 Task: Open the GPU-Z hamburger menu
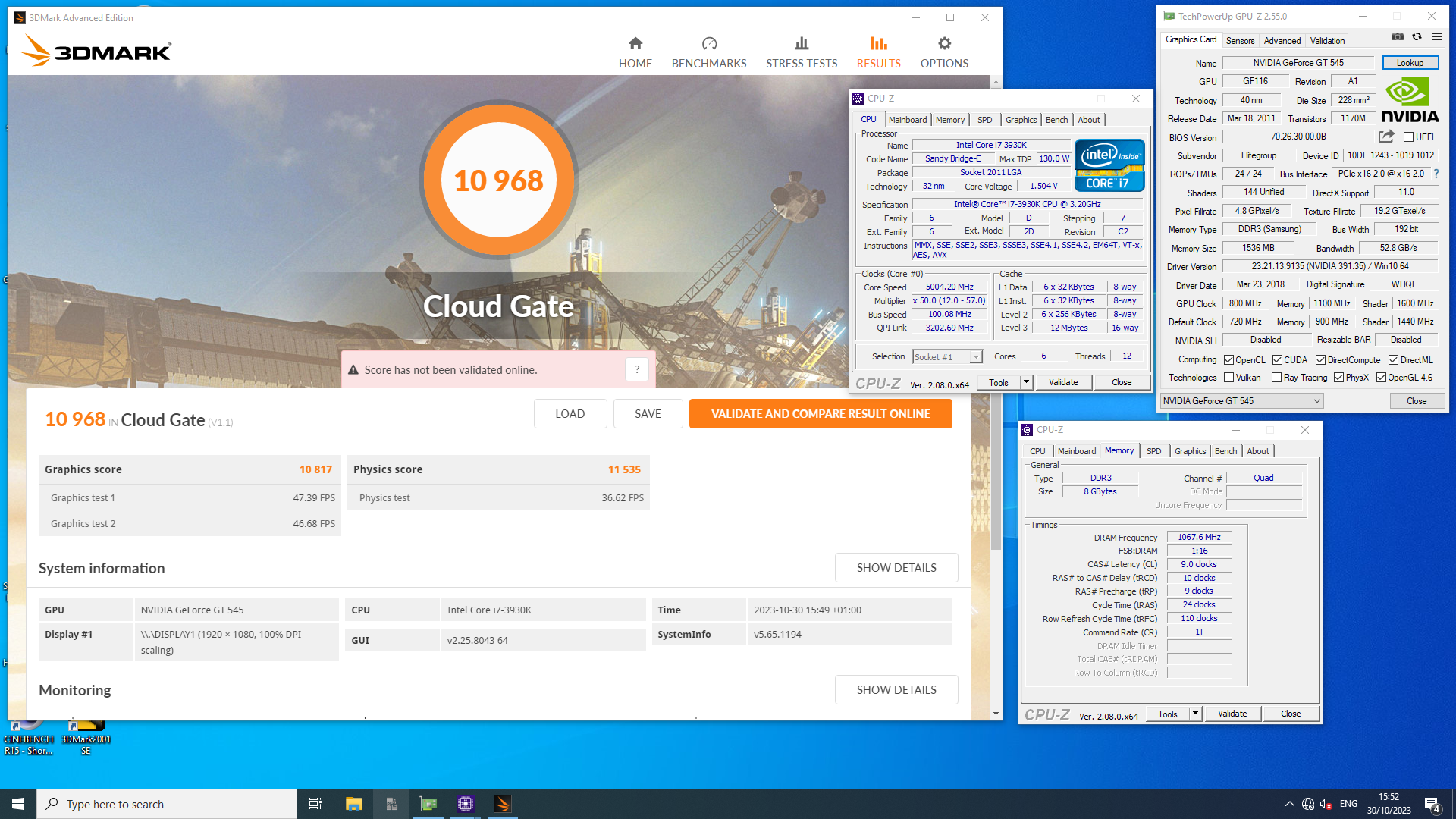1436,36
